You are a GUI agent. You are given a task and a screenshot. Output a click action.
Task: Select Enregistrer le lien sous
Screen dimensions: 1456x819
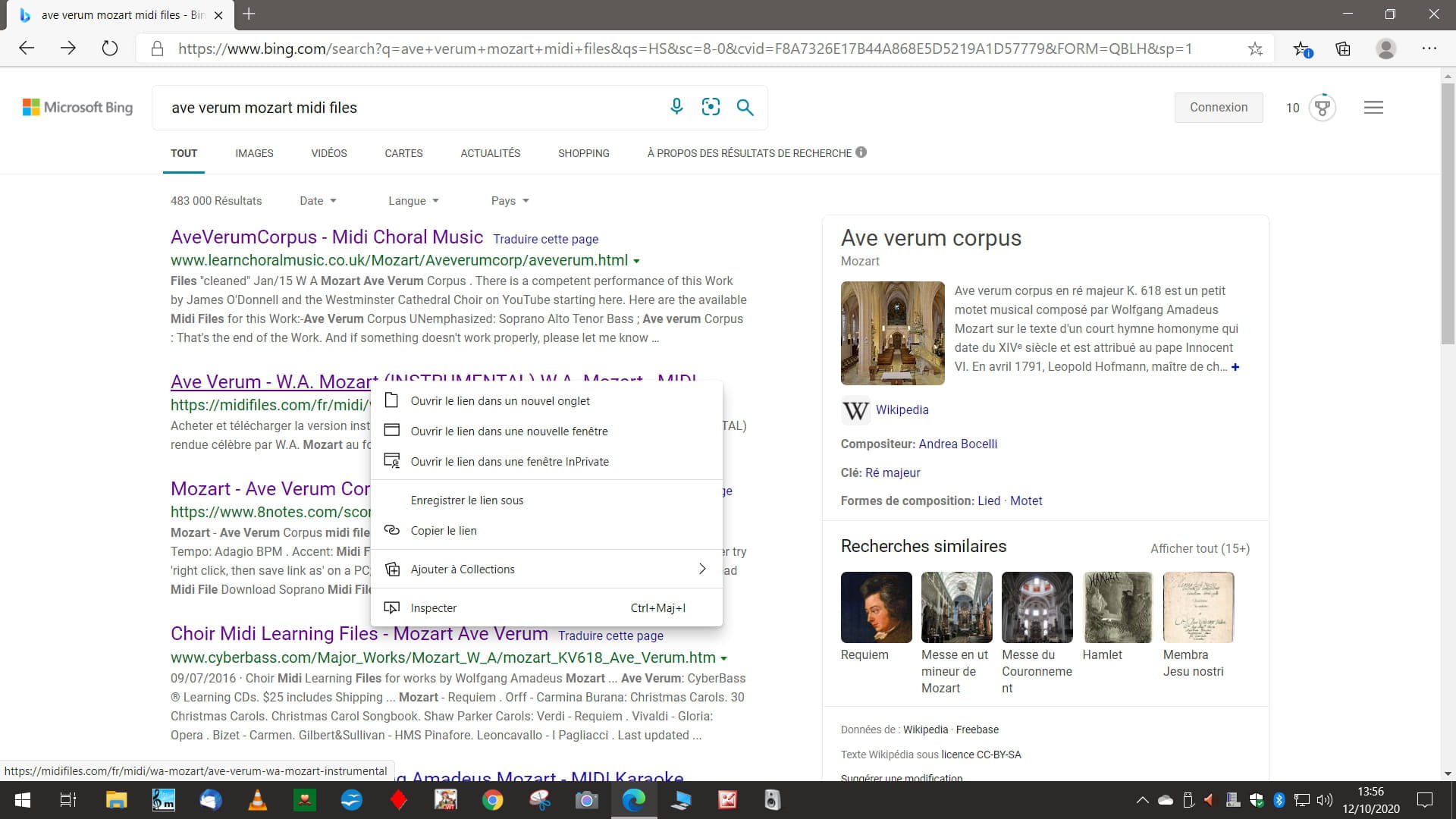point(546,500)
